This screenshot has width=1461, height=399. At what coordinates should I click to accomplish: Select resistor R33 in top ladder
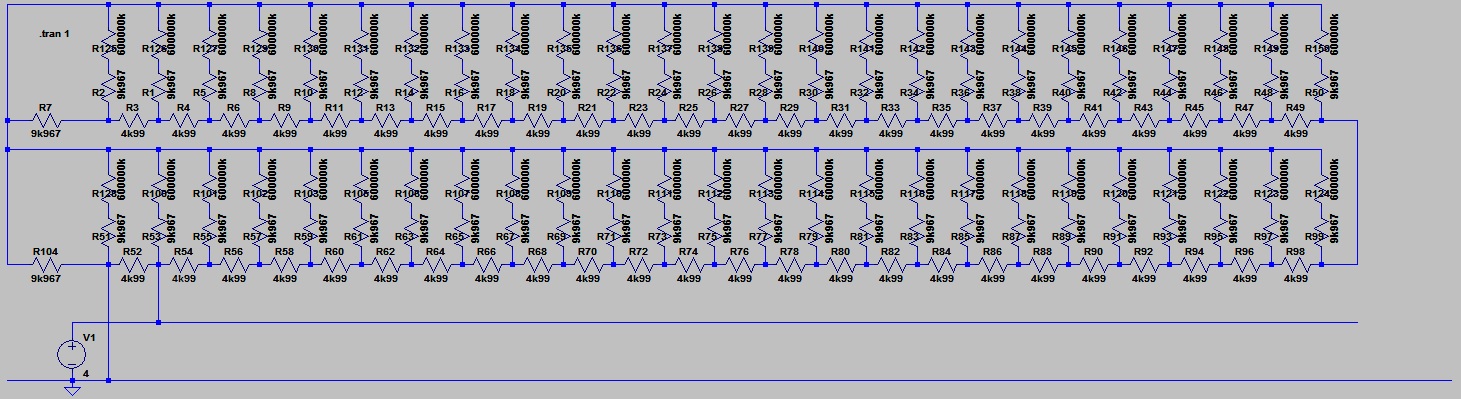891,121
